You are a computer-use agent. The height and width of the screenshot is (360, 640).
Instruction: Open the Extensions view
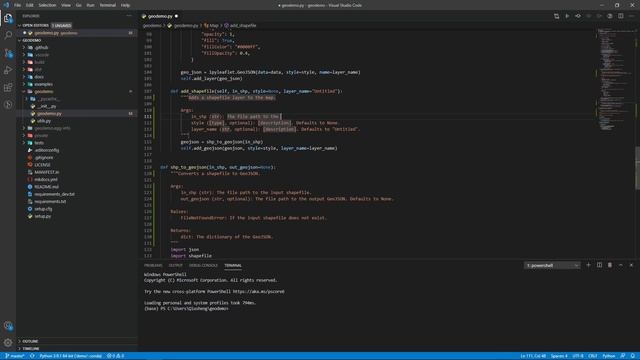8,87
